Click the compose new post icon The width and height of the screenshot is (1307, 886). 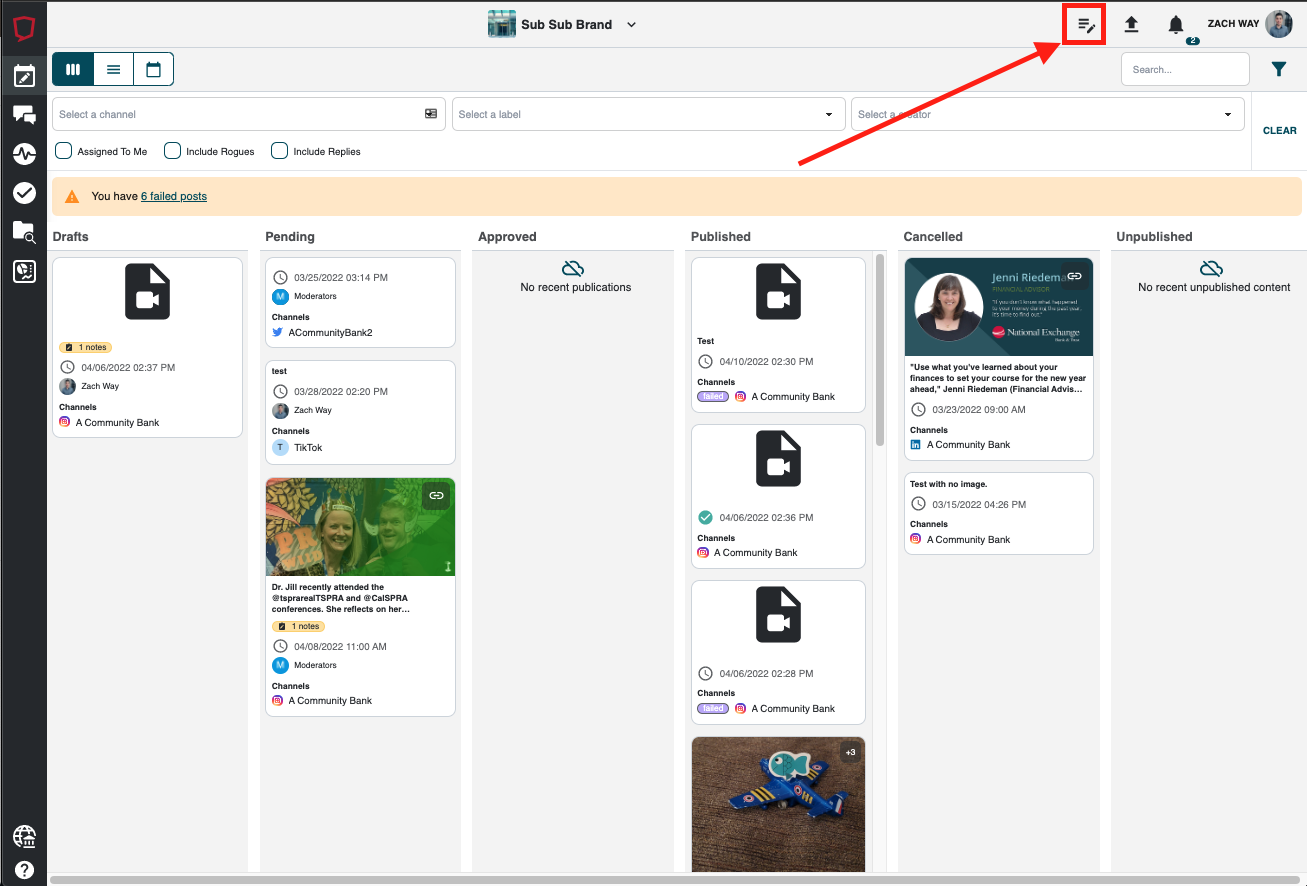point(1085,25)
